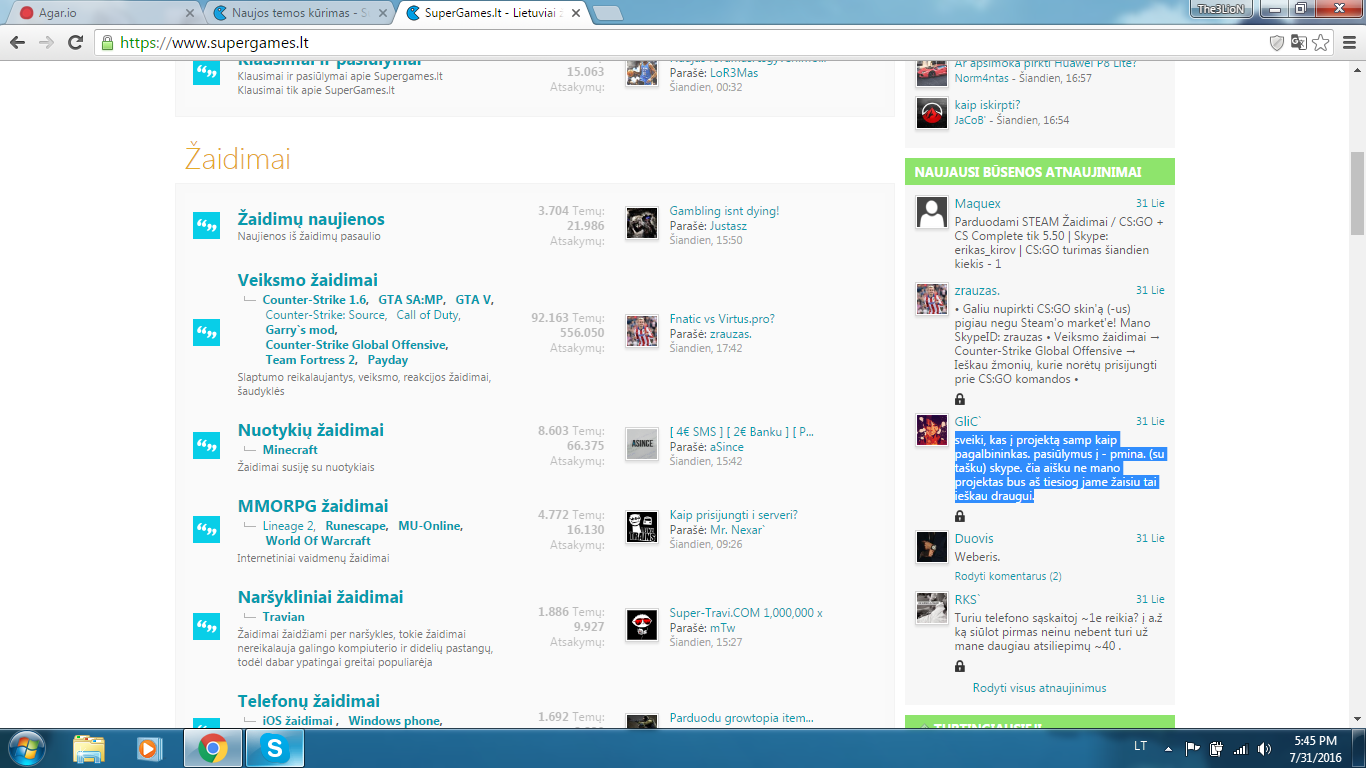This screenshot has width=1366, height=768.
Task: Click the quote icon beside MMORPG žaidimai
Action: 206,528
